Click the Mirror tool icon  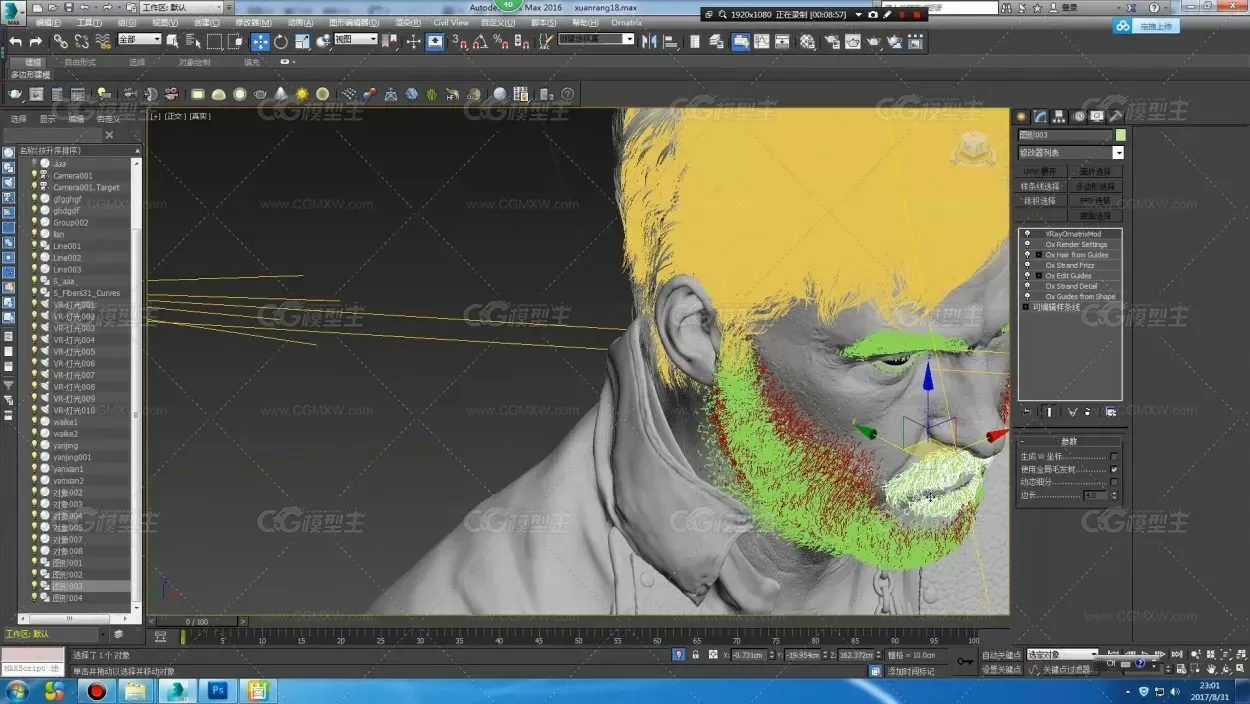pyautogui.click(x=649, y=41)
